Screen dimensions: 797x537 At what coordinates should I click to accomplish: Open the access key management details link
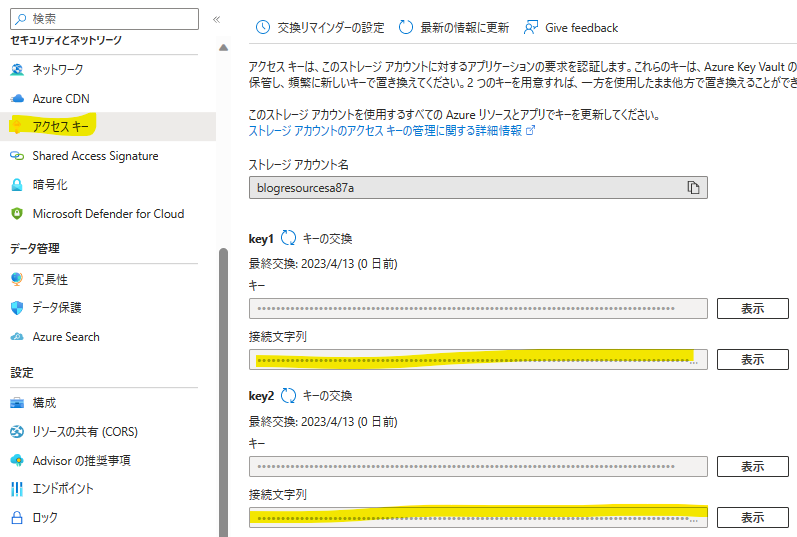pyautogui.click(x=391, y=131)
